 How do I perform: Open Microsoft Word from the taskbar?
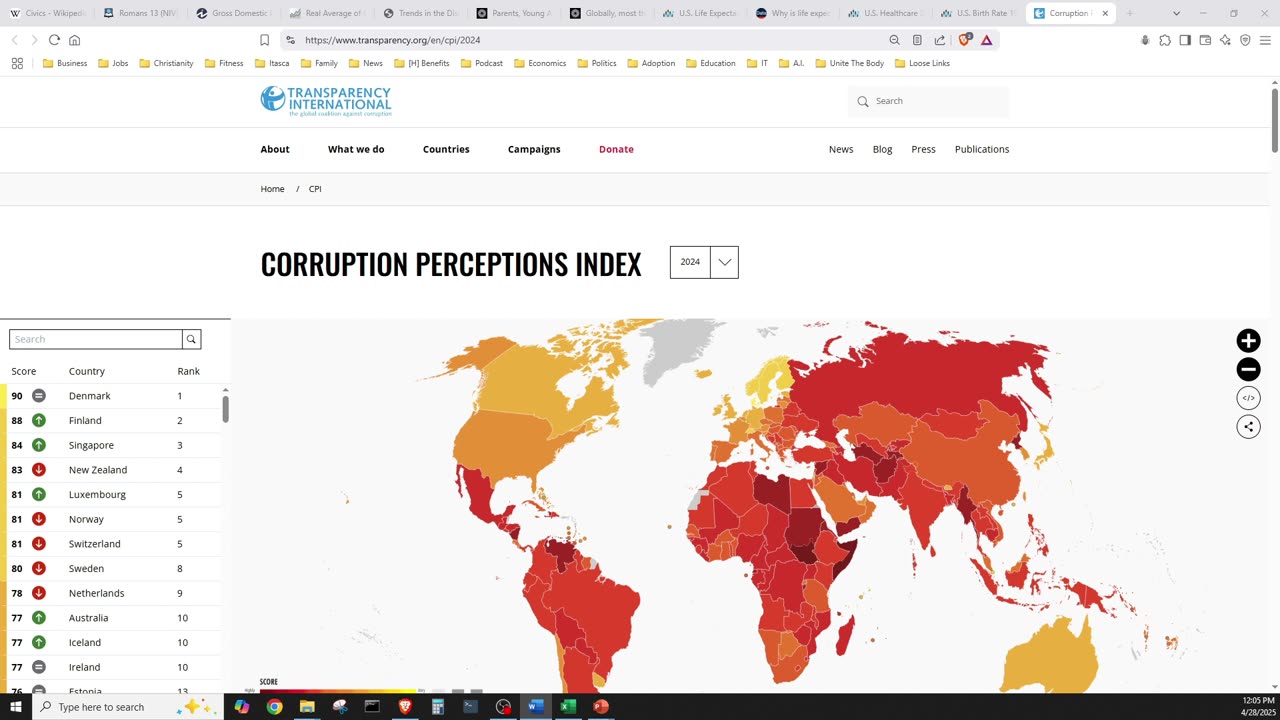tap(534, 706)
